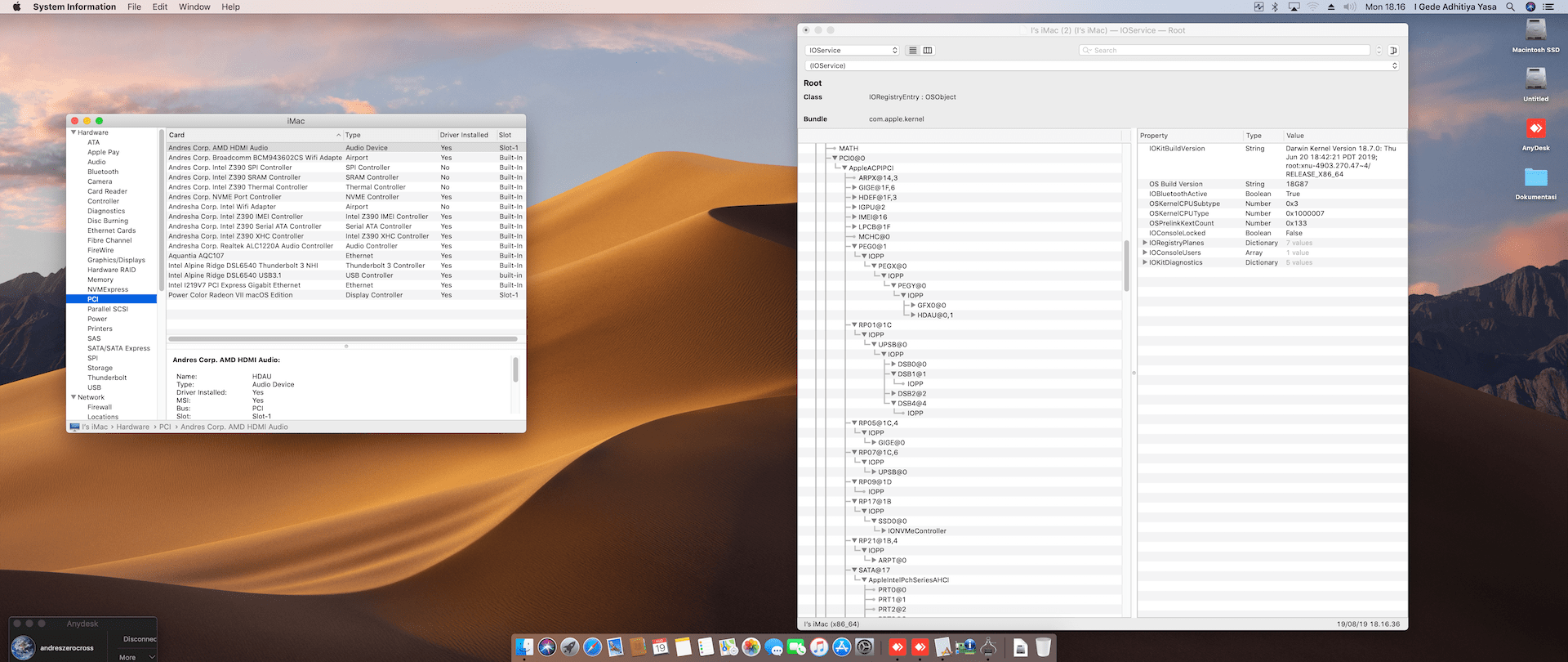Open Spotlight search in menu bar
The width and height of the screenshot is (1568, 662).
[1510, 7]
